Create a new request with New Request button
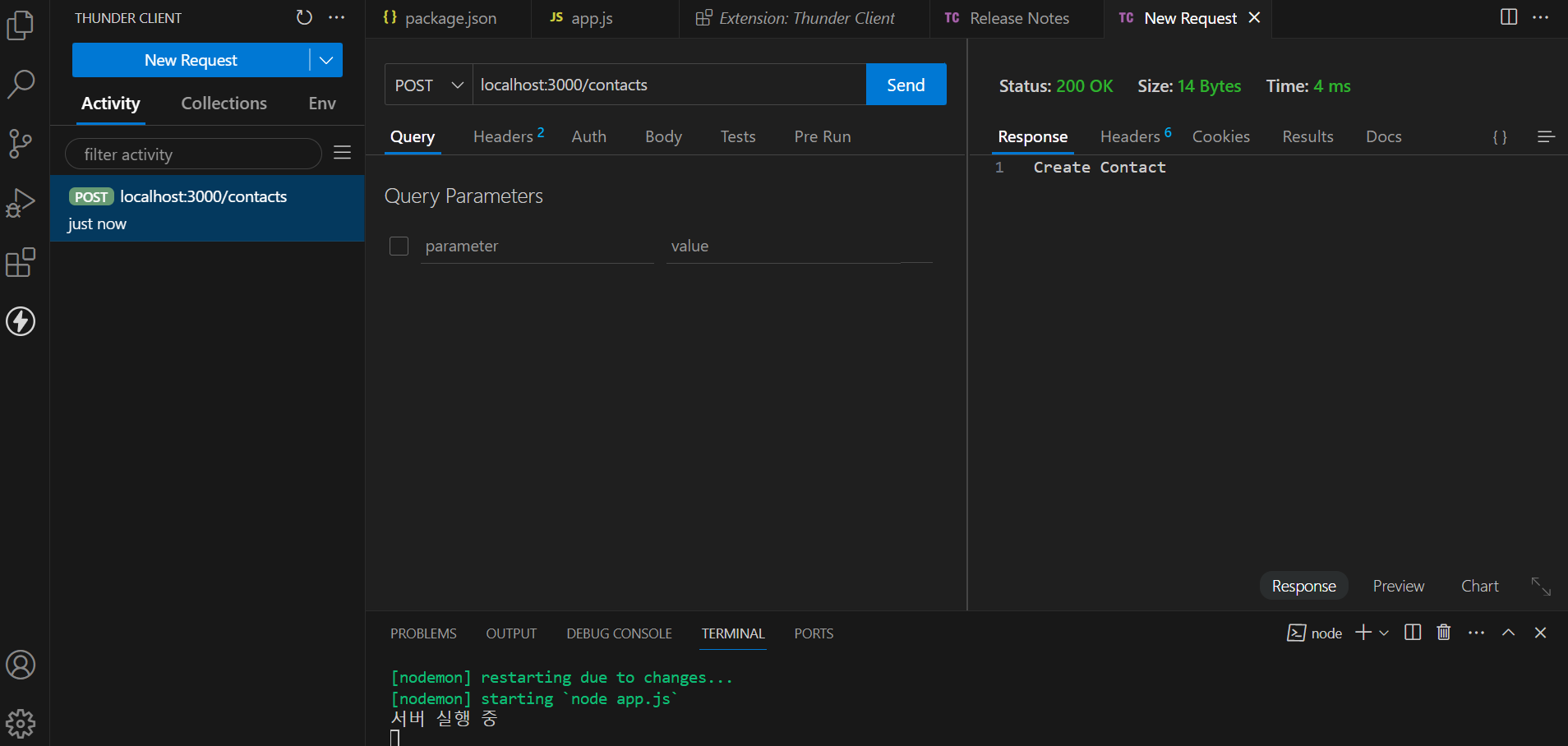The width and height of the screenshot is (1568, 746). click(191, 59)
